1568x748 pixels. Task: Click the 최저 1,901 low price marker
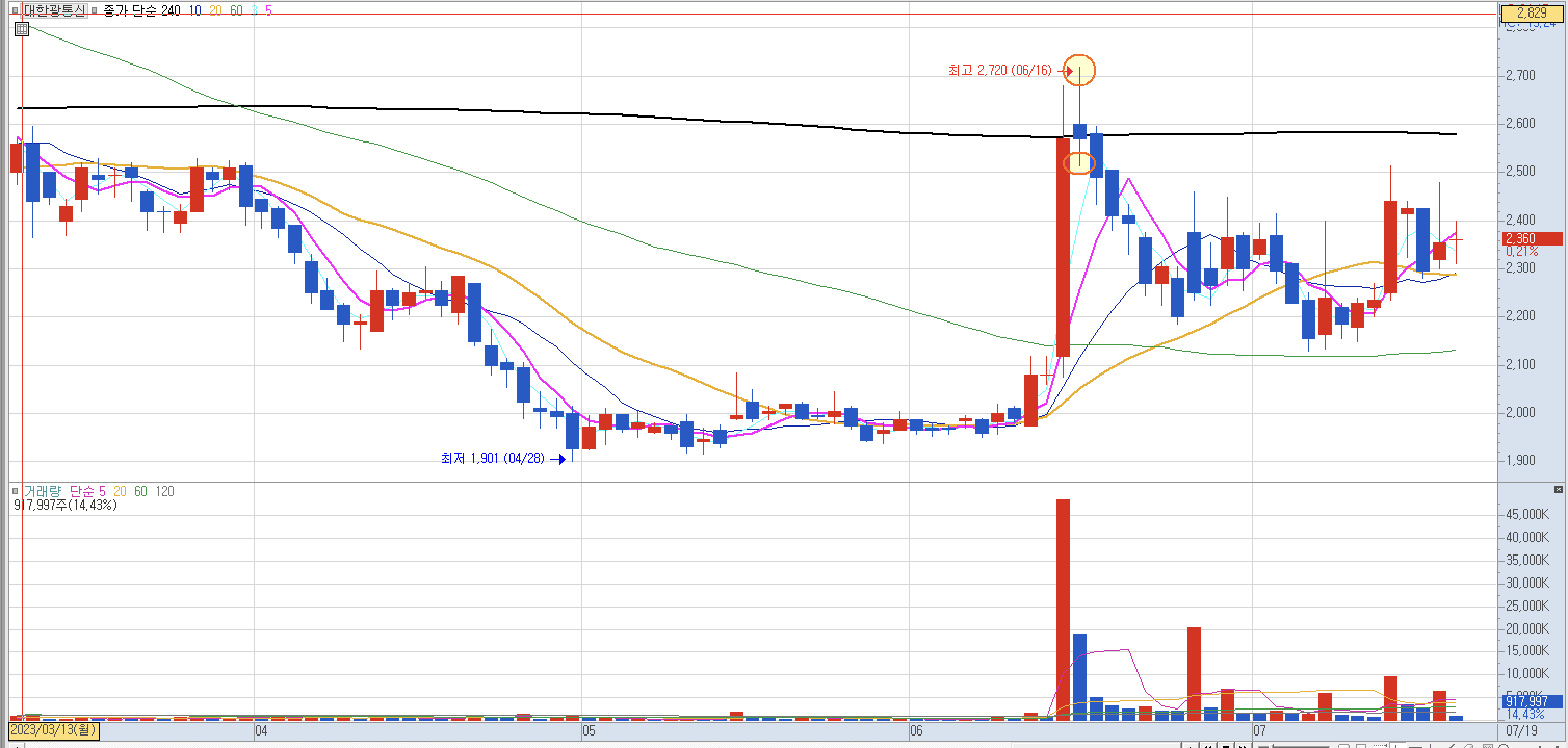pyautogui.click(x=492, y=458)
